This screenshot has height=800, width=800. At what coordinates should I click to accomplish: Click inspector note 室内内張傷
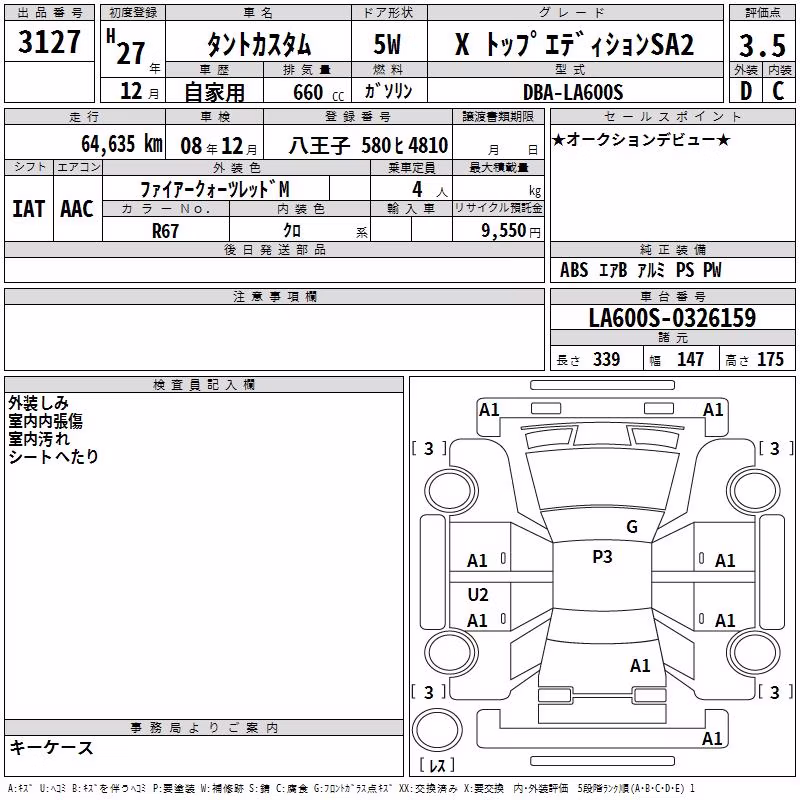click(x=45, y=421)
